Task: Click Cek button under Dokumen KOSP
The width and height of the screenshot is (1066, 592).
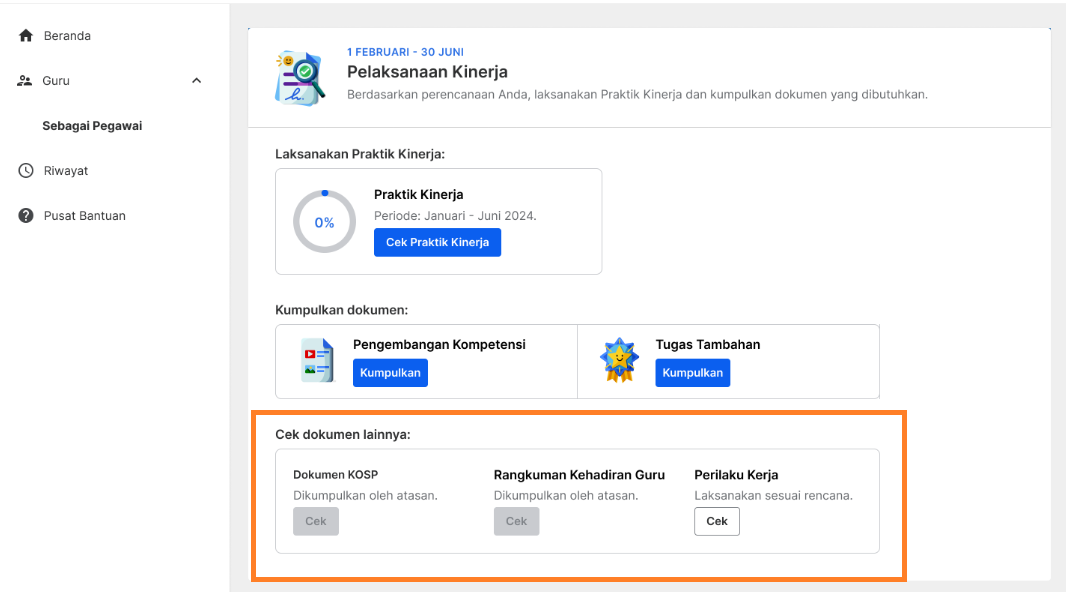Action: (x=315, y=521)
